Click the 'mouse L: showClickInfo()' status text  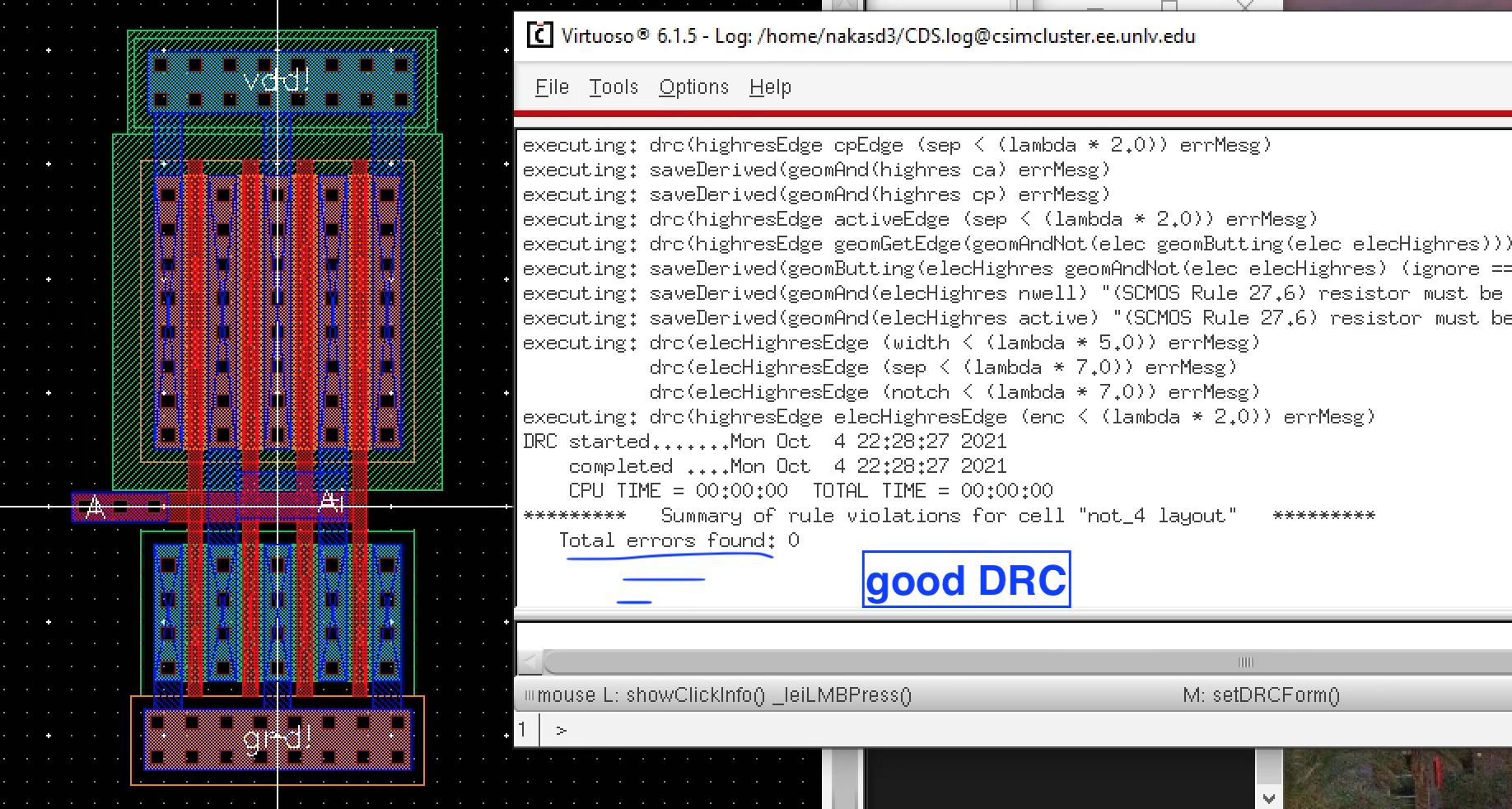click(724, 695)
